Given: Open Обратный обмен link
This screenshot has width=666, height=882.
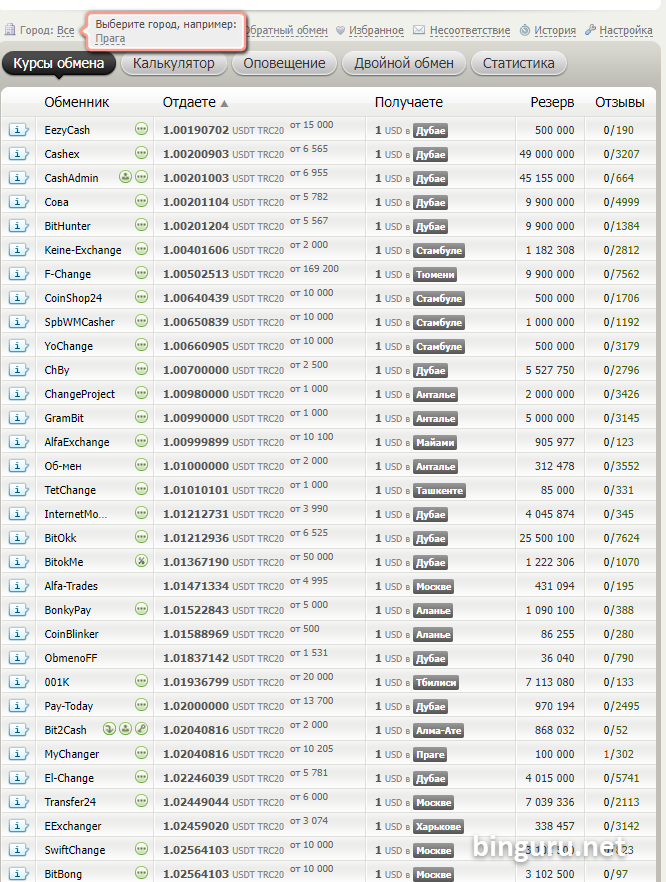Looking at the screenshot, I should (x=287, y=30).
